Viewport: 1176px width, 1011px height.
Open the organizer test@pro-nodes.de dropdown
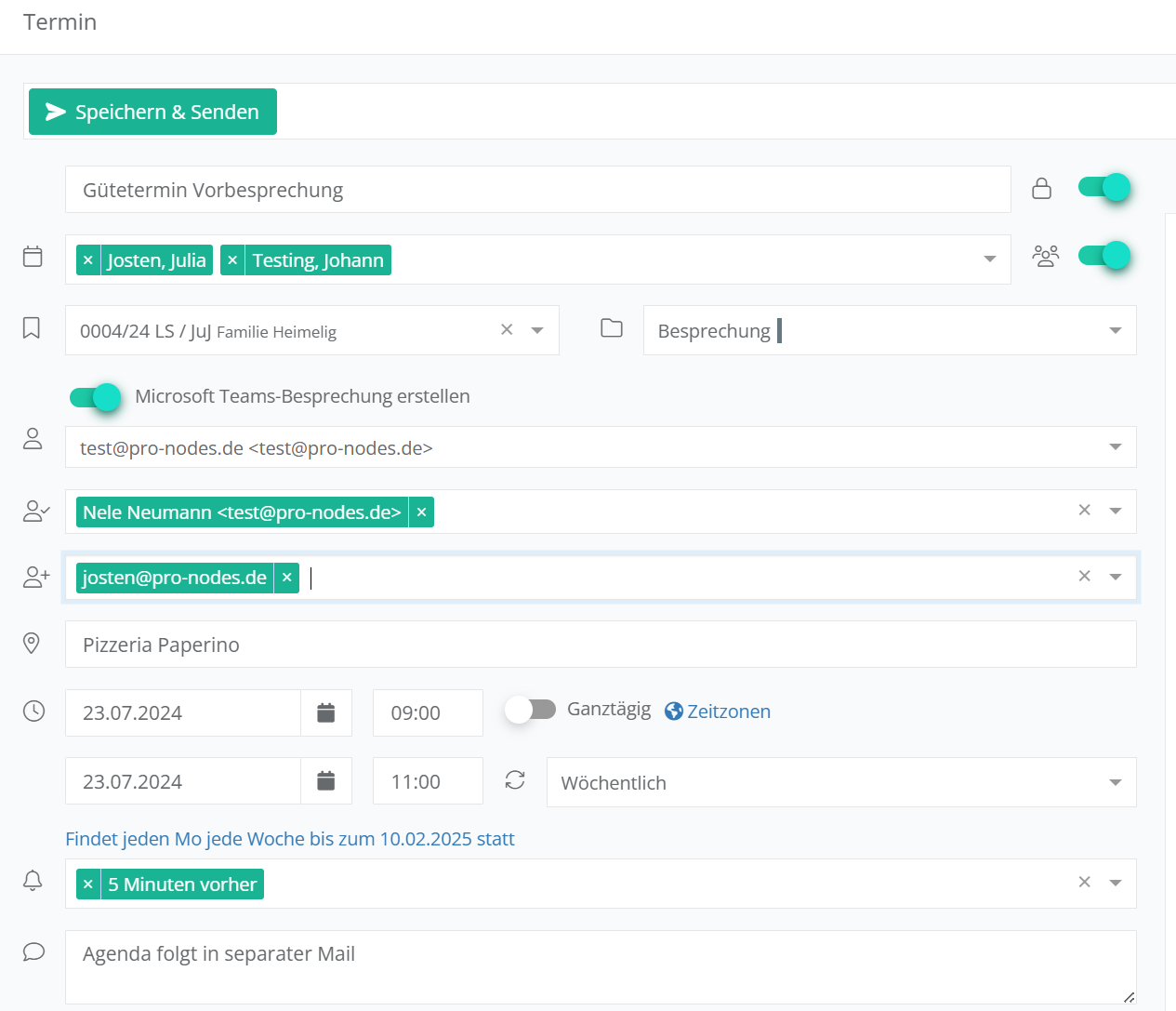[1115, 447]
